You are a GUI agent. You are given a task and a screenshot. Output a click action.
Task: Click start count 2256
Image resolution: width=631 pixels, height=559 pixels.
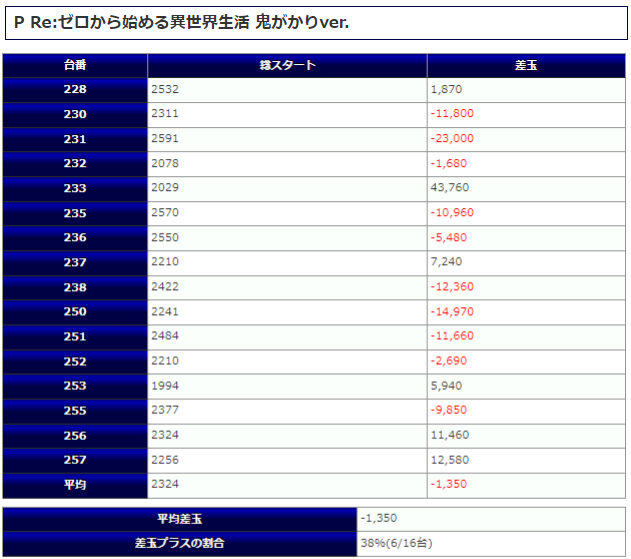coord(165,460)
